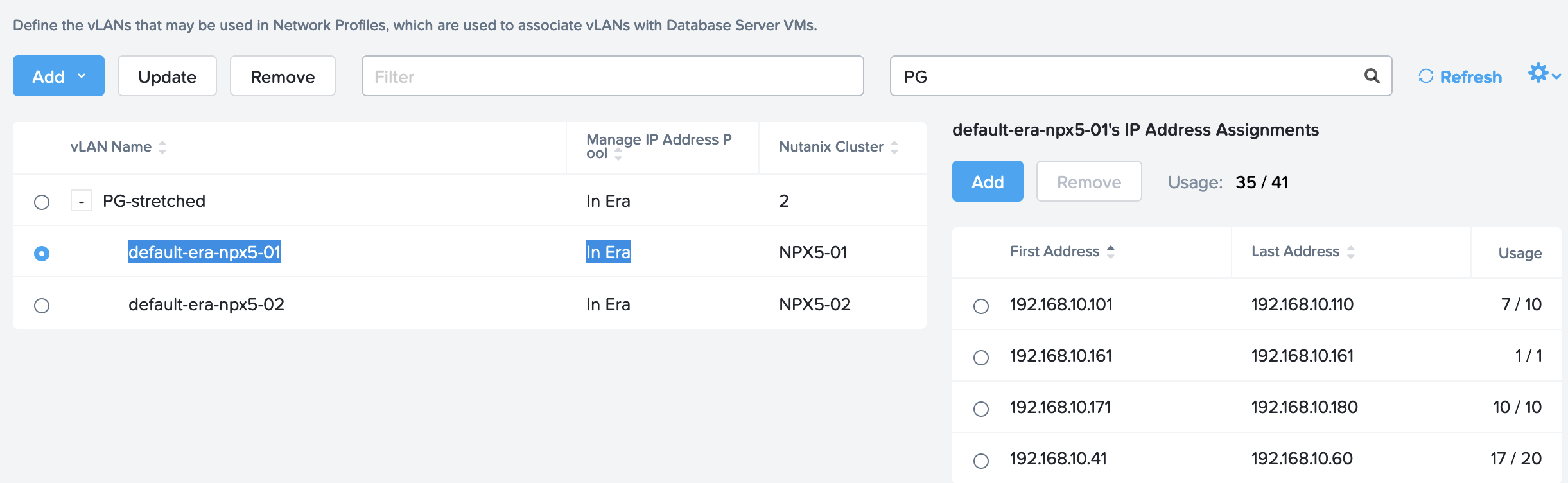Collapse the PG-stretched vLAN group
1568x483 pixels.
[82, 201]
